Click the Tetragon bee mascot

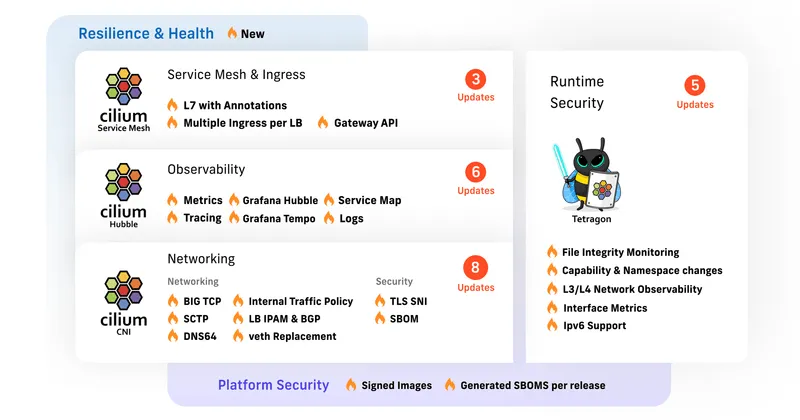pyautogui.click(x=587, y=174)
